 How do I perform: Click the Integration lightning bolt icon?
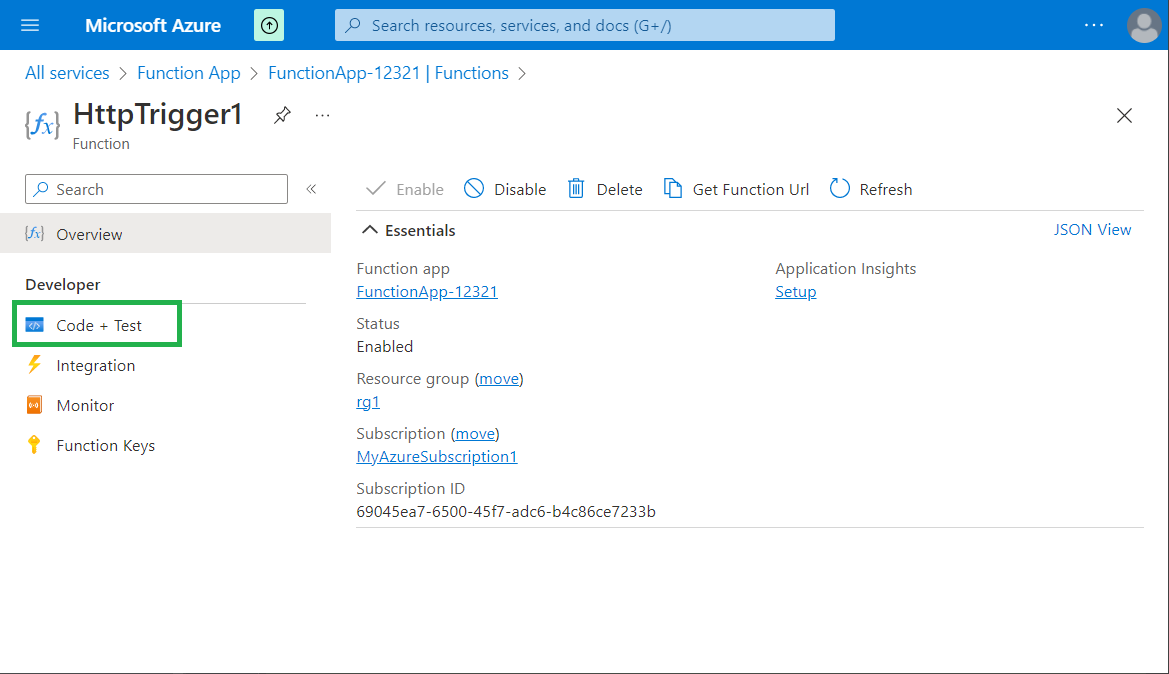[x=34, y=365]
